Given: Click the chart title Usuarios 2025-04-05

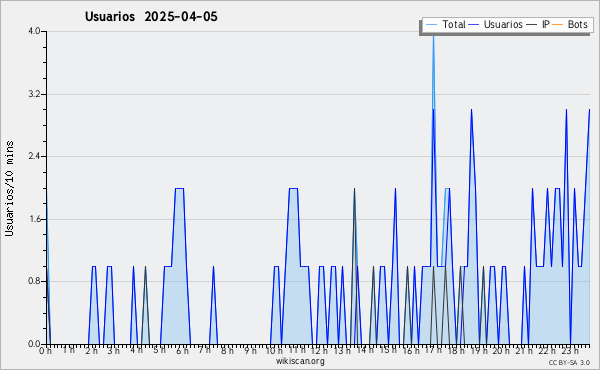Looking at the screenshot, I should 151,17.
